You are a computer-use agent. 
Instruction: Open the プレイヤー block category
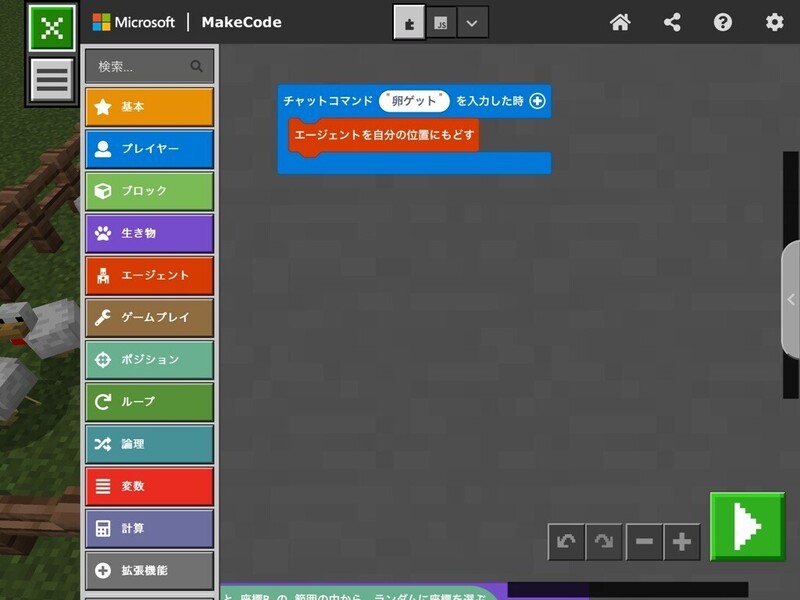[x=149, y=149]
